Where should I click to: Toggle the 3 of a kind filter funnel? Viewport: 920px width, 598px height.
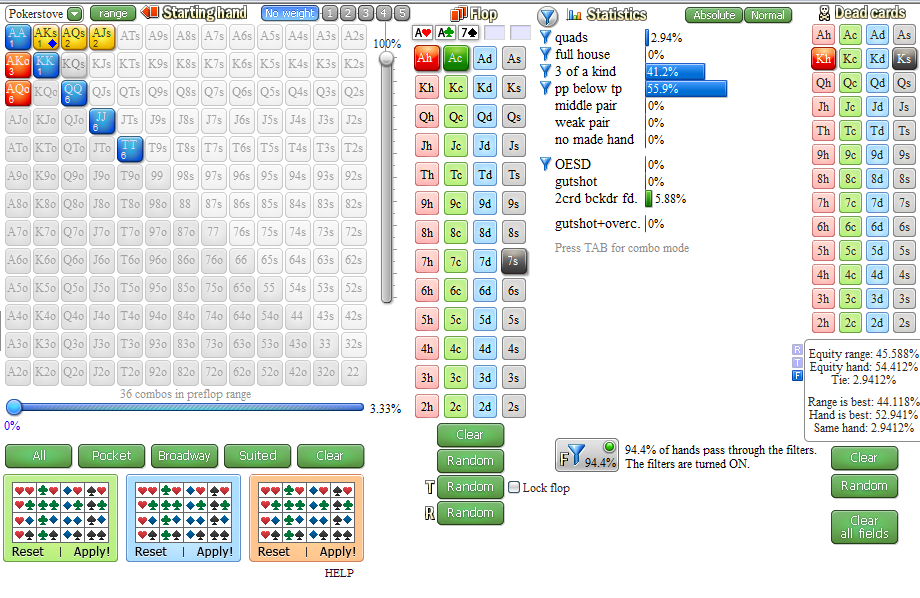[546, 71]
